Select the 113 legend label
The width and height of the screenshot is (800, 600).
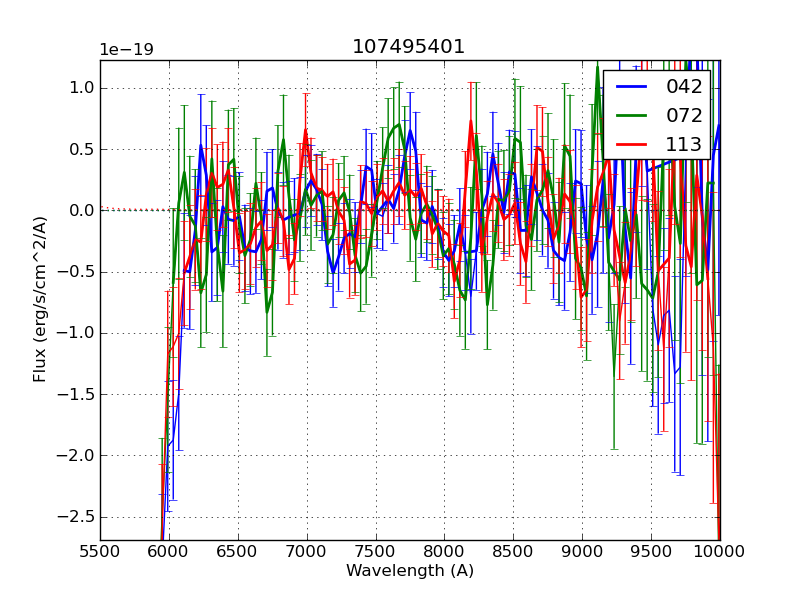pyautogui.click(x=683, y=144)
